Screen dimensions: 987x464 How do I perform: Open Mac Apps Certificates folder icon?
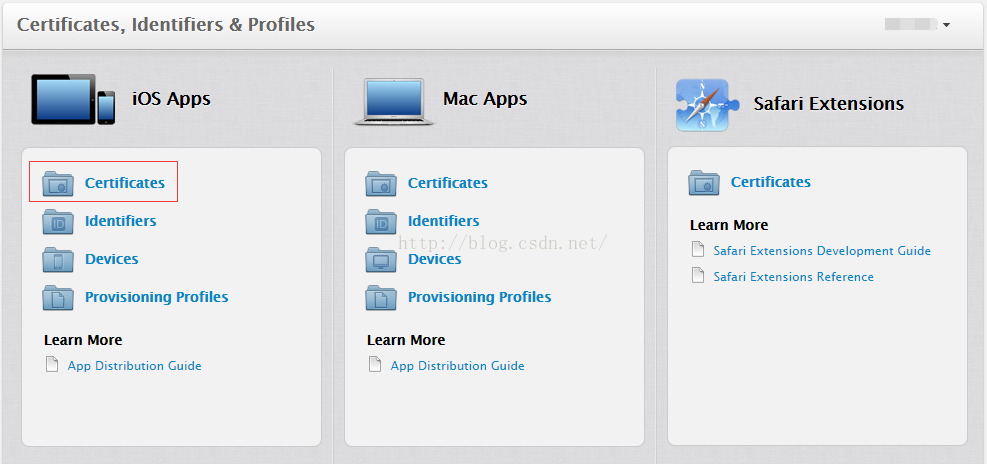click(x=381, y=183)
